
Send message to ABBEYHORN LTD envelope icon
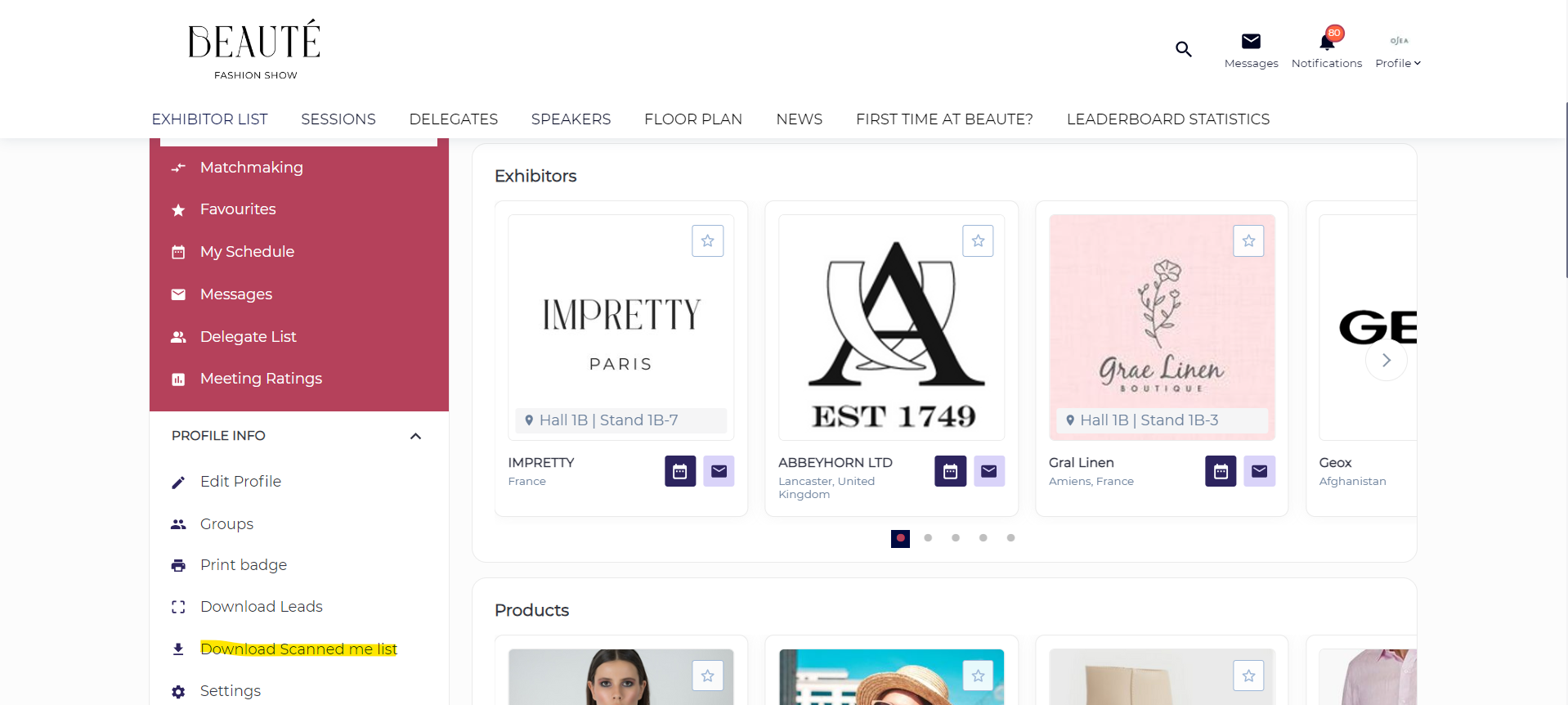(988, 471)
